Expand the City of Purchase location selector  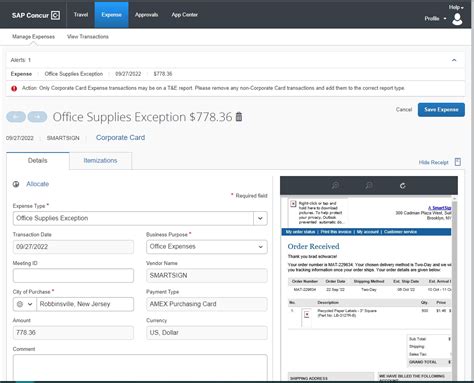click(25, 304)
